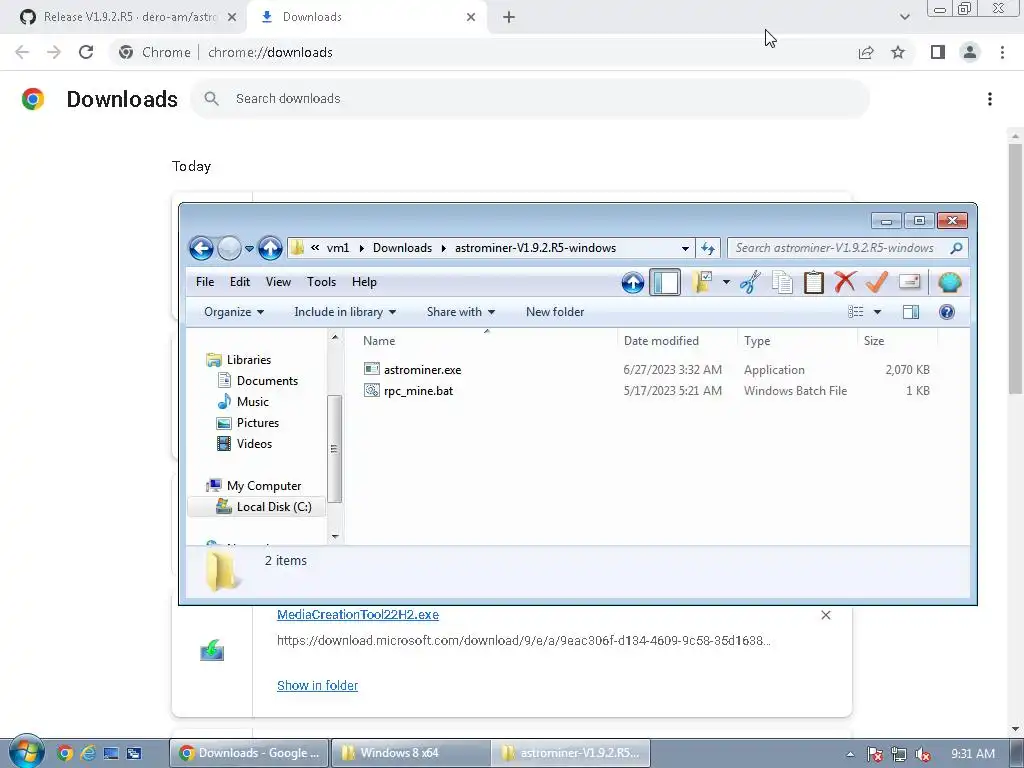Image resolution: width=1024 pixels, height=768 pixels.
Task: Click the Cut scissors icon
Action: coord(750,283)
